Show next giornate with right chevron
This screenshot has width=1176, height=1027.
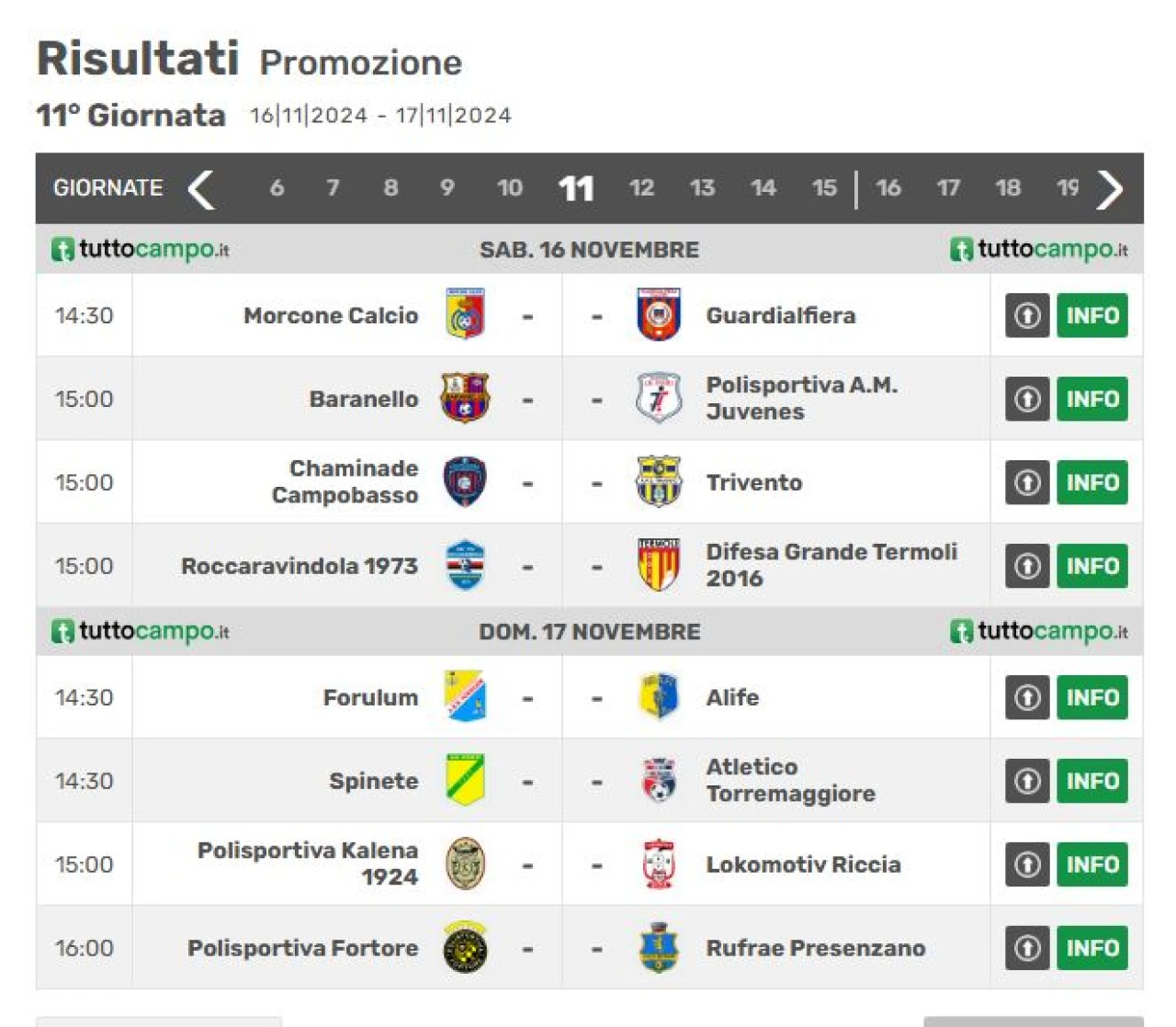[x=1110, y=189]
